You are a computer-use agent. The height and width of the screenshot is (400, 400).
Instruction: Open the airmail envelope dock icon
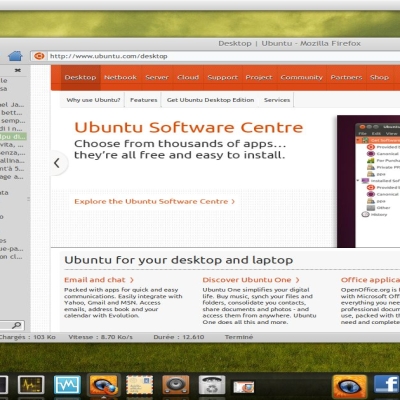click(x=140, y=385)
